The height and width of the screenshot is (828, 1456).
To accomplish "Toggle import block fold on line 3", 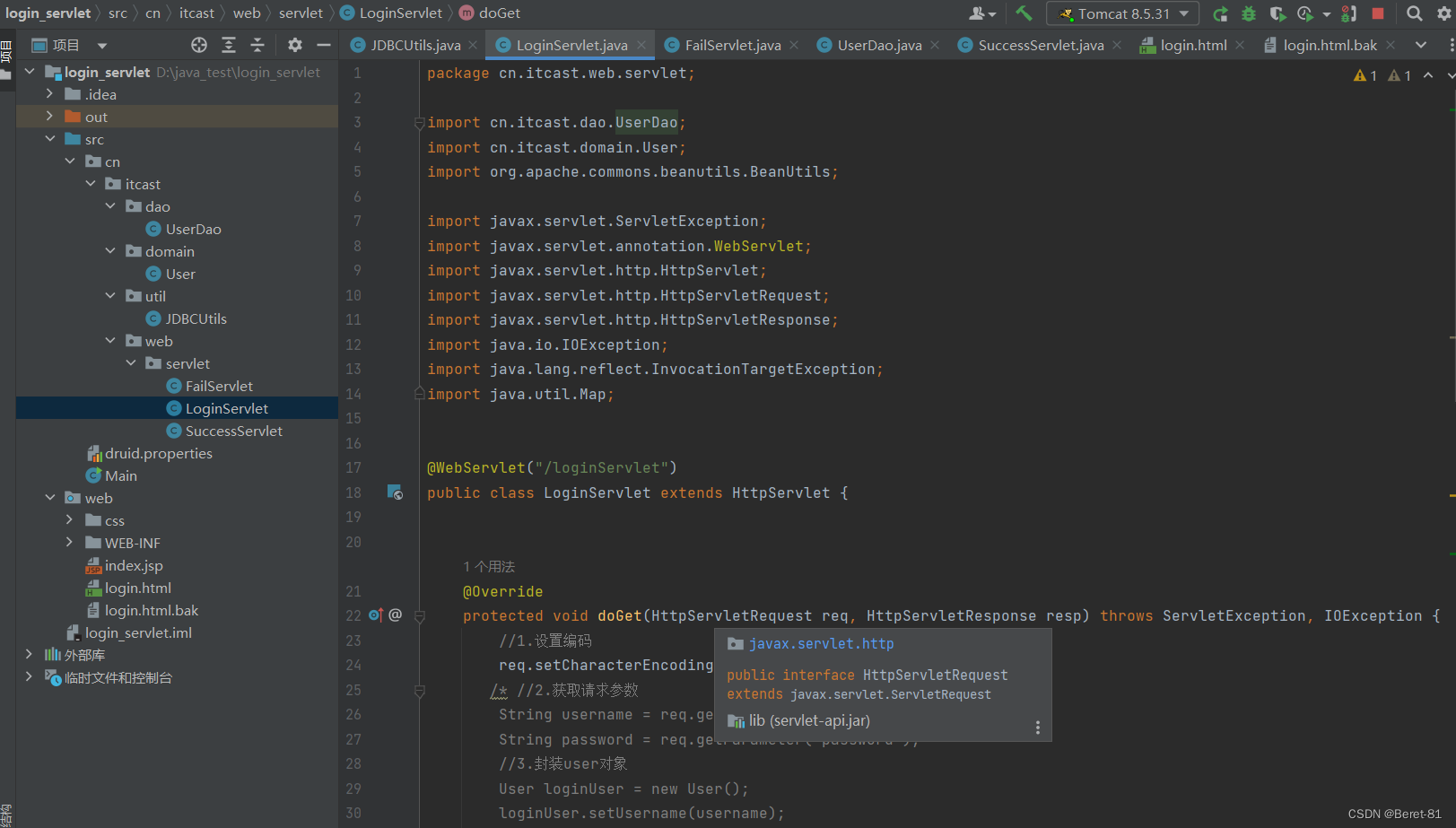I will [x=419, y=123].
